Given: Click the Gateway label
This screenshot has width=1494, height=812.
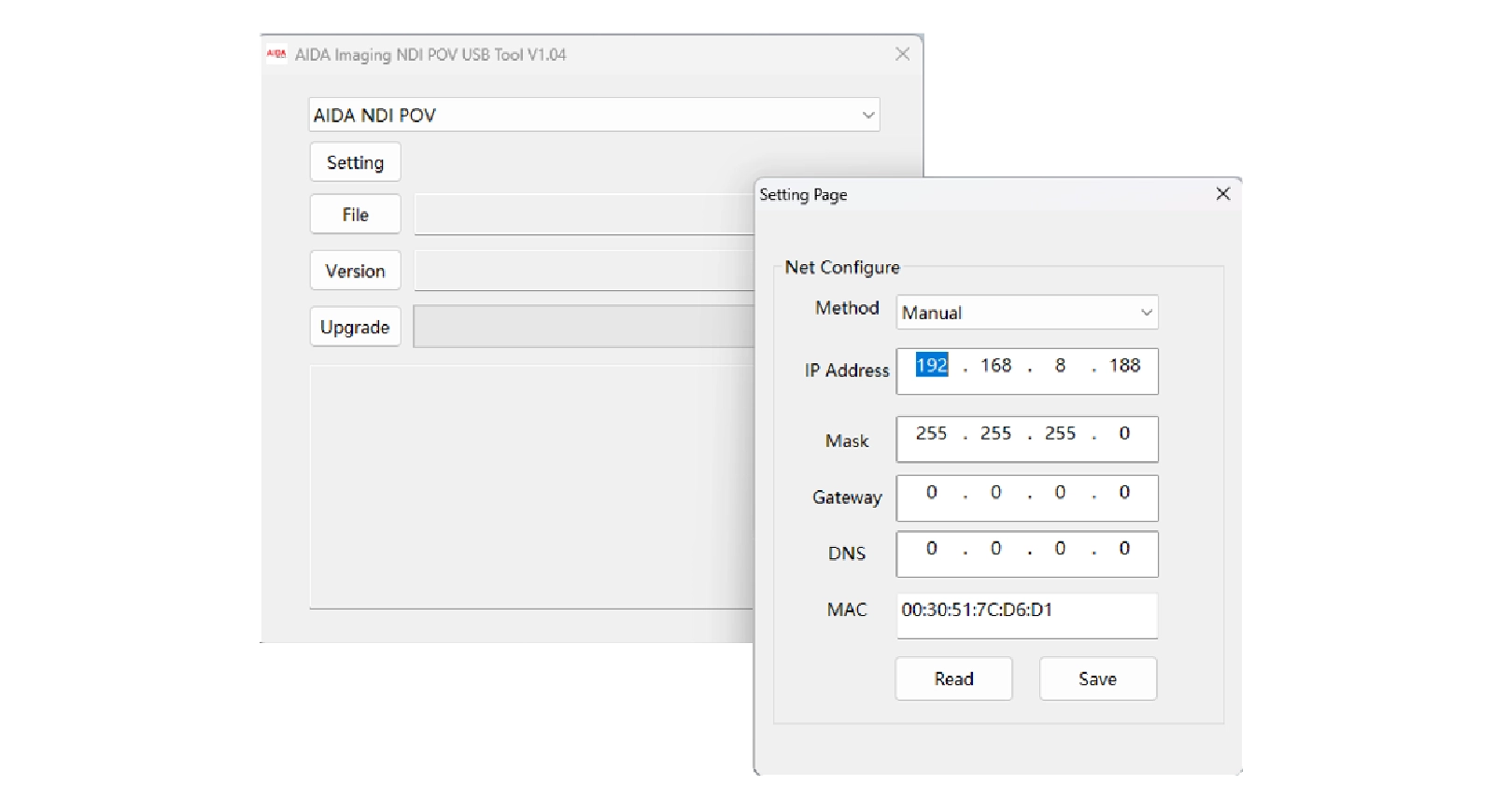Looking at the screenshot, I should (847, 497).
